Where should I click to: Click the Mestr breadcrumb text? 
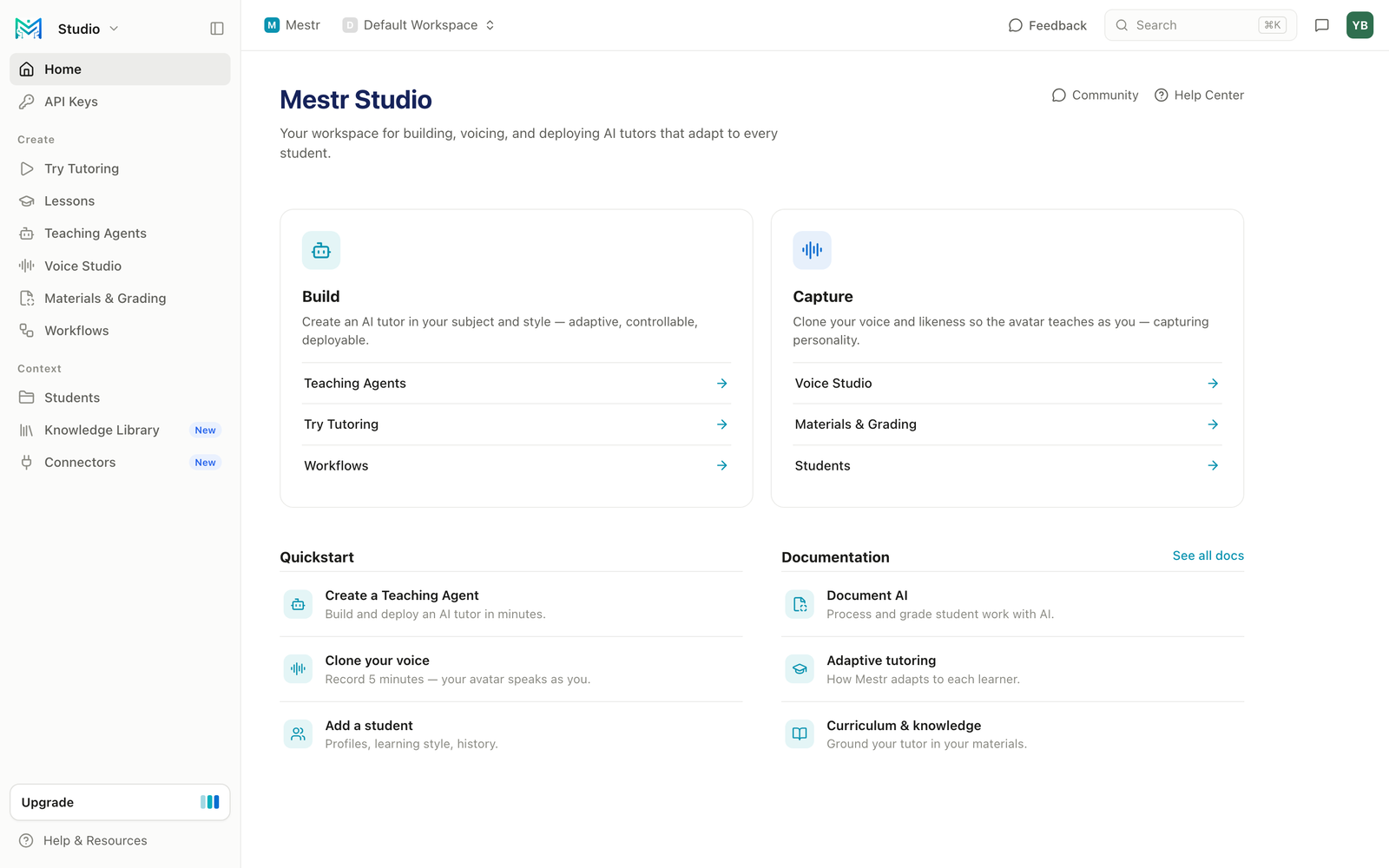[303, 25]
